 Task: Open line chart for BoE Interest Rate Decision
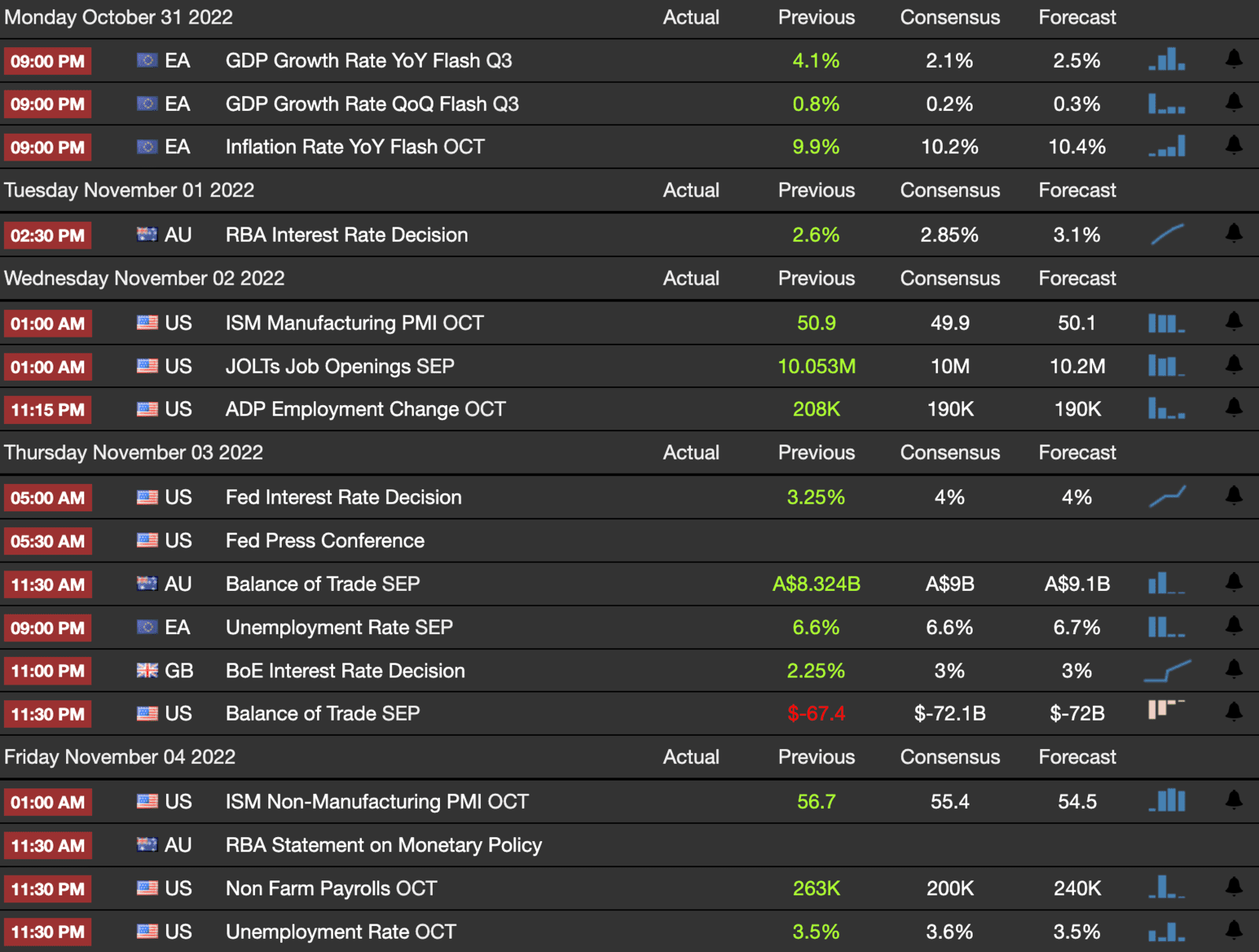coord(1167,670)
